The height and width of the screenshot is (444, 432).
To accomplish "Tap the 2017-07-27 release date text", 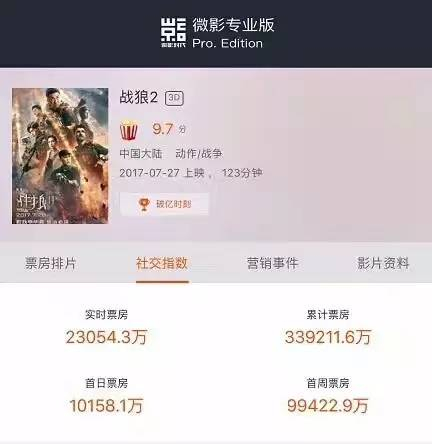I will pos(149,173).
